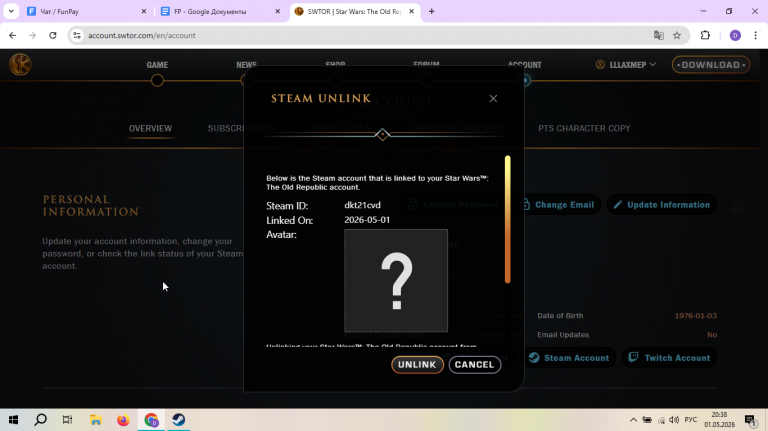This screenshot has width=768, height=431.
Task: Confirm with the UNLINK button
Action: coord(417,364)
